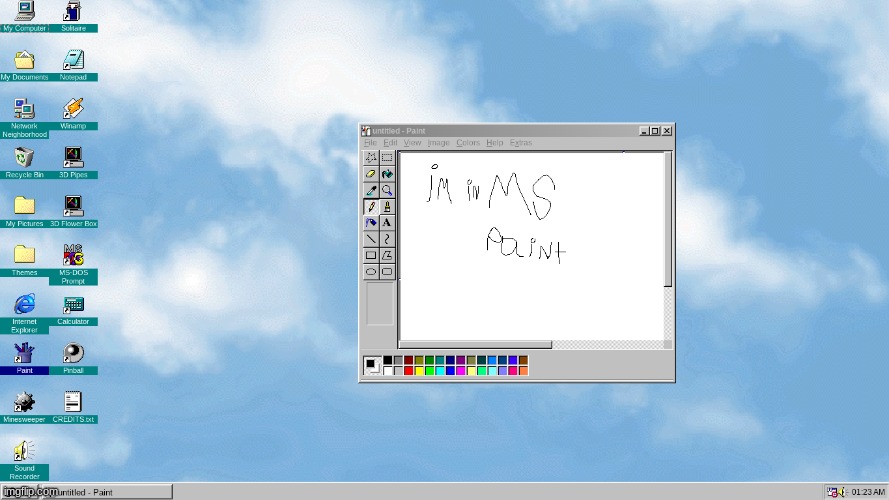Choose the Text tool
Viewport: 889px width, 500px height.
coord(387,223)
